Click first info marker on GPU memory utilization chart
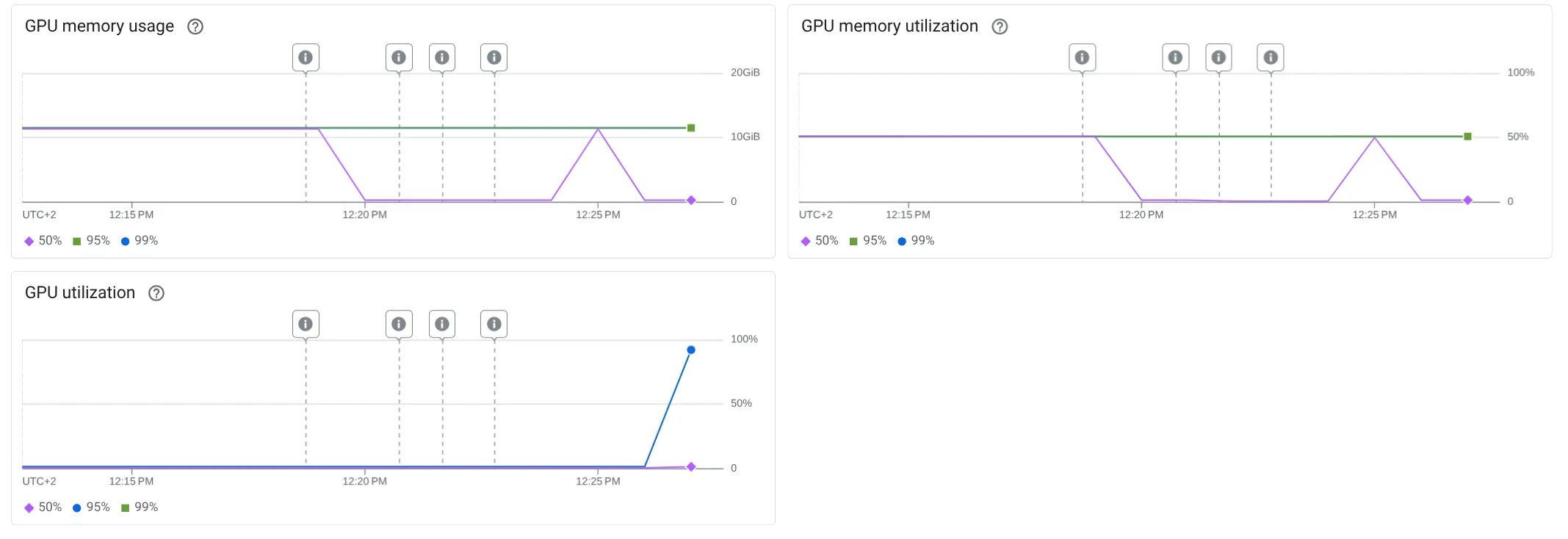This screenshot has height=539, width=1568. (1082, 57)
